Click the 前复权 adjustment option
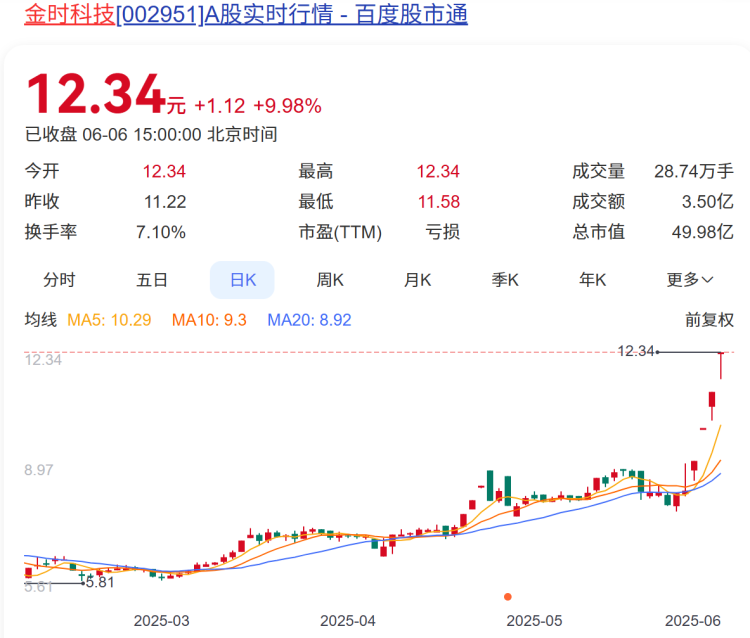The image size is (750, 638). pos(709,319)
